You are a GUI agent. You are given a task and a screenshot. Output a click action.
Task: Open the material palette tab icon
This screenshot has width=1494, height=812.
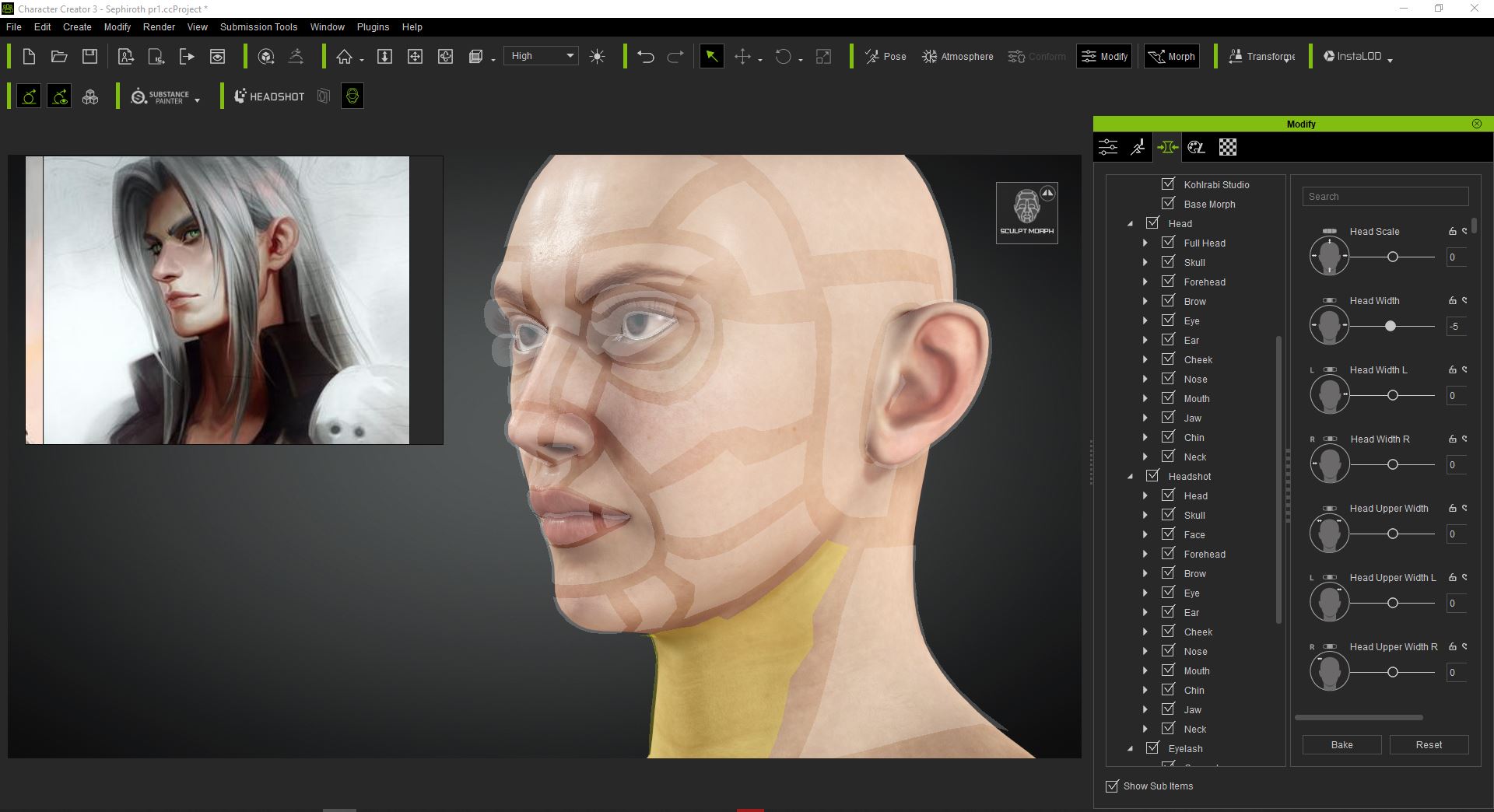point(1197,147)
